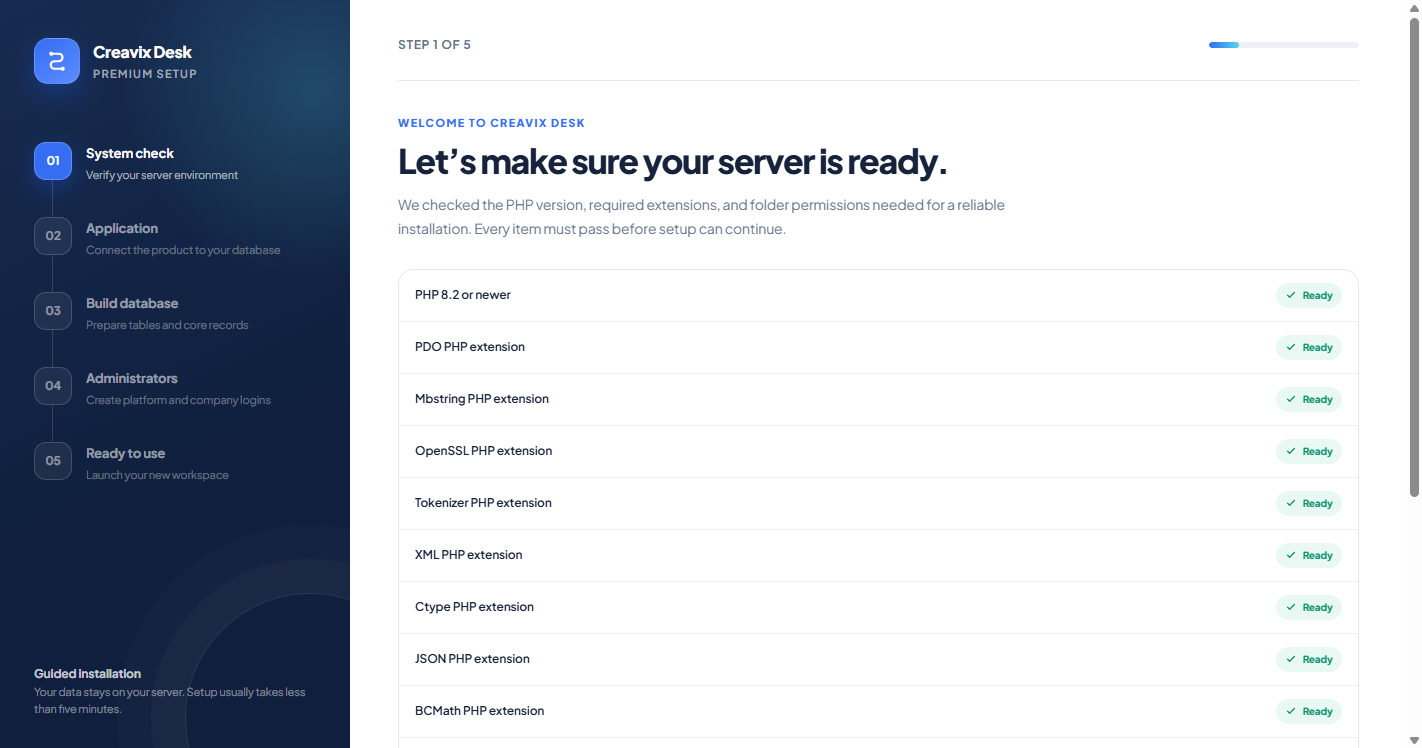Screen dimensions: 1422x748
Task: Click the "STEP 1 OF 5" label
Action: tap(434, 45)
